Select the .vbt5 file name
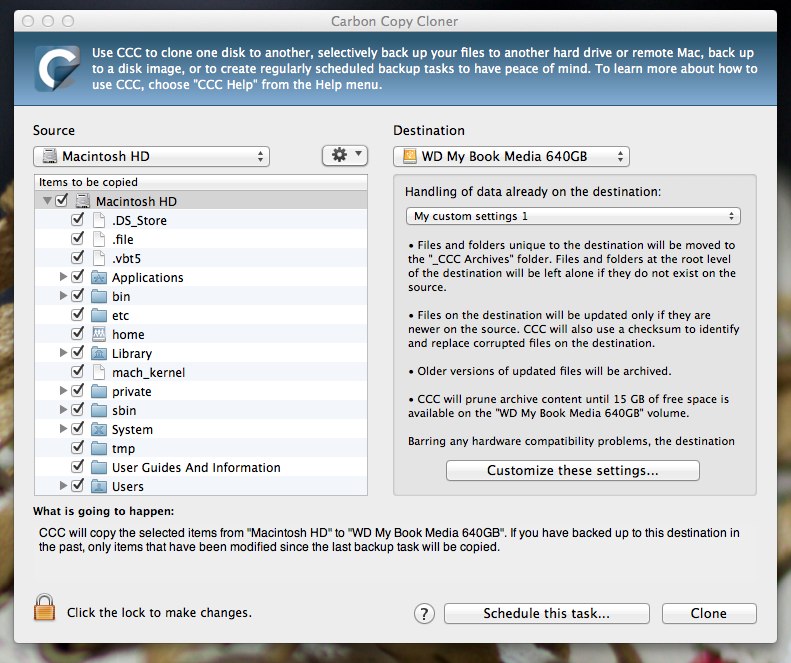 [x=126, y=259]
